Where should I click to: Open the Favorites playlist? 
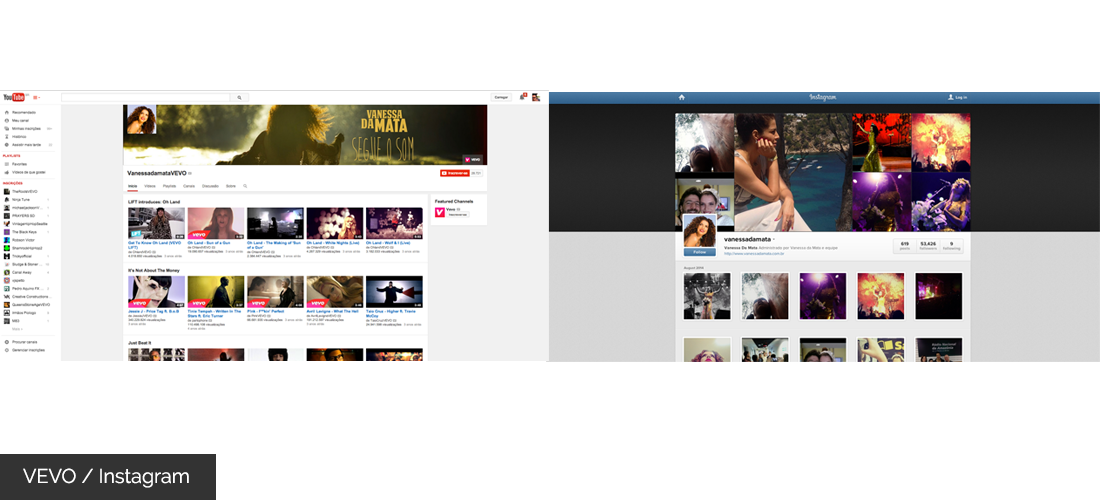coord(19,164)
